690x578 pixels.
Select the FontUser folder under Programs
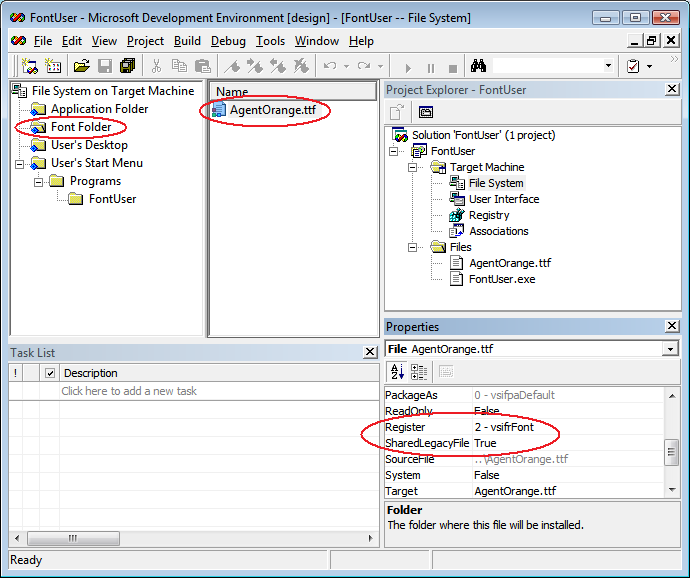pyautogui.click(x=112, y=199)
